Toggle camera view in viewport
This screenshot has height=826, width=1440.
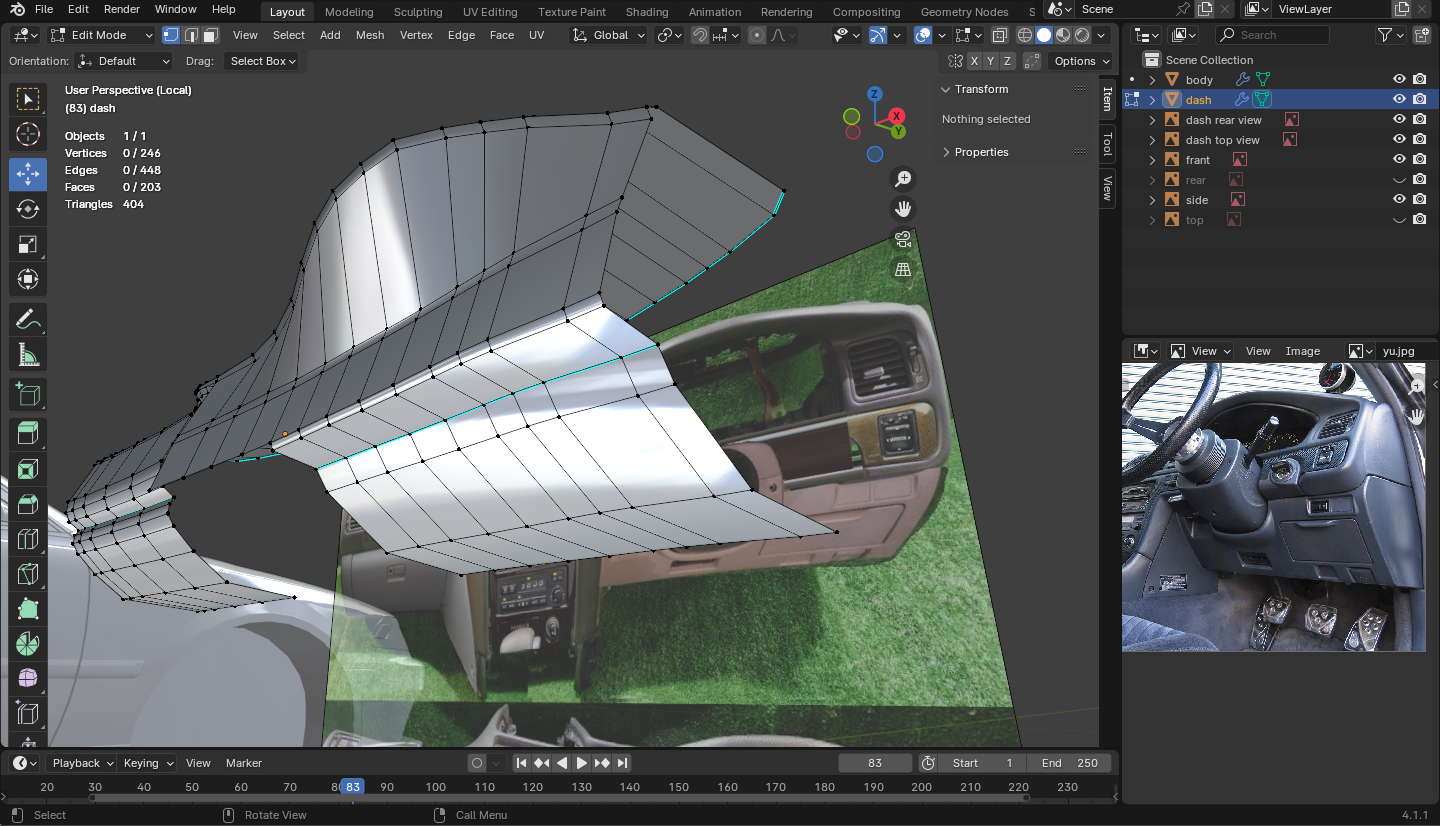903,239
